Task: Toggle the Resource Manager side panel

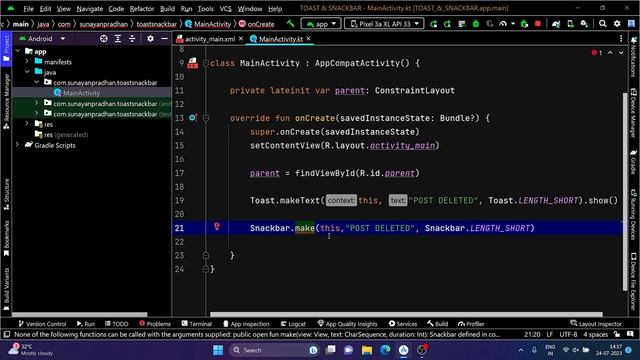Action: click(6, 101)
